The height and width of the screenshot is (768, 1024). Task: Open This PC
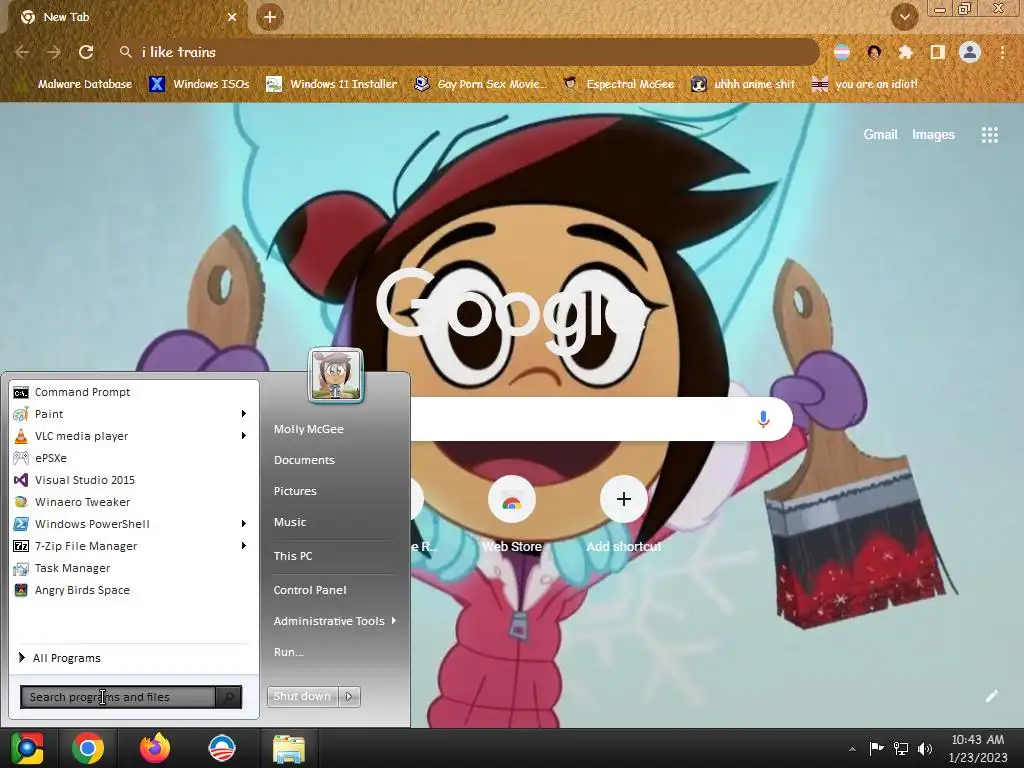tap(293, 556)
